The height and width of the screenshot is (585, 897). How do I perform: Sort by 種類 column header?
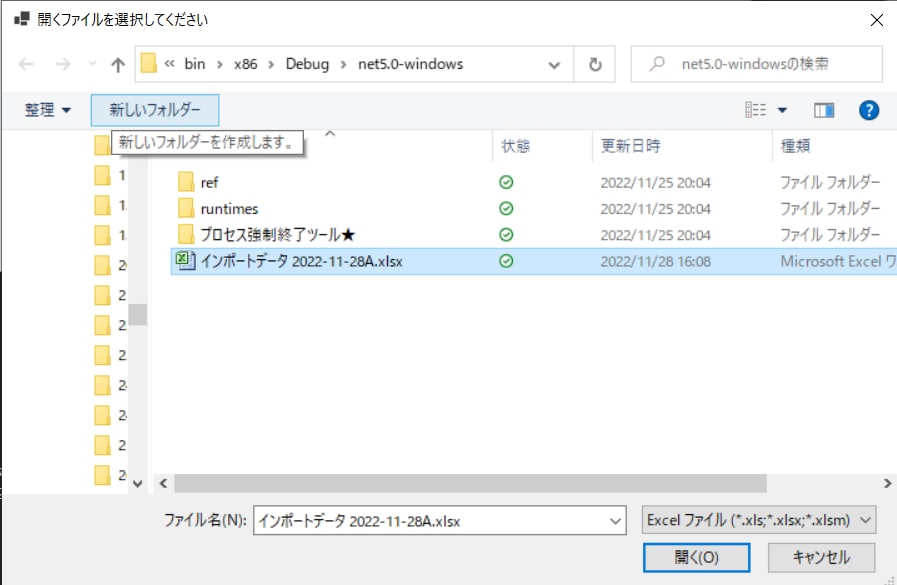coord(795,146)
